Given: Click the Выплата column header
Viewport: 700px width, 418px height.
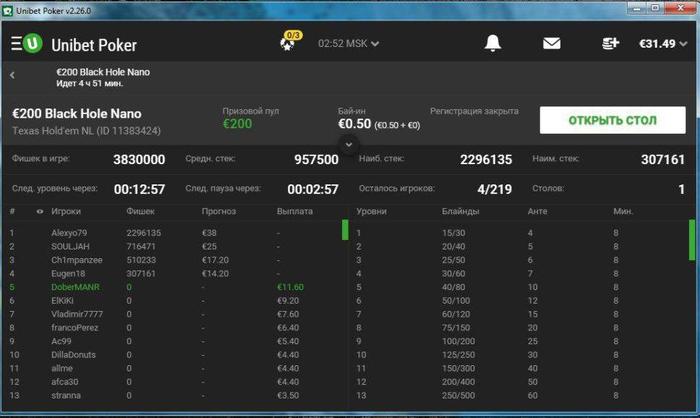Looking at the screenshot, I should (295, 212).
